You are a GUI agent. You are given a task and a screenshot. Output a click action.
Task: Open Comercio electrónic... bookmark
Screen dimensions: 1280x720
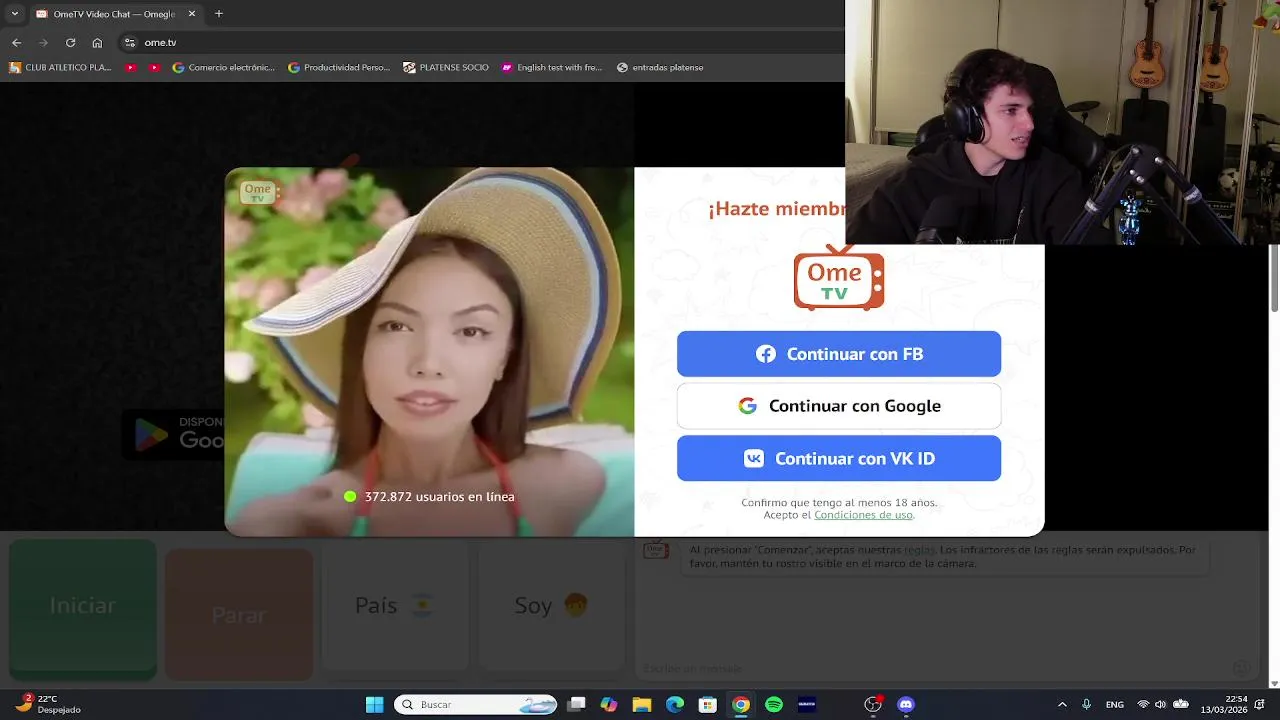click(223, 68)
